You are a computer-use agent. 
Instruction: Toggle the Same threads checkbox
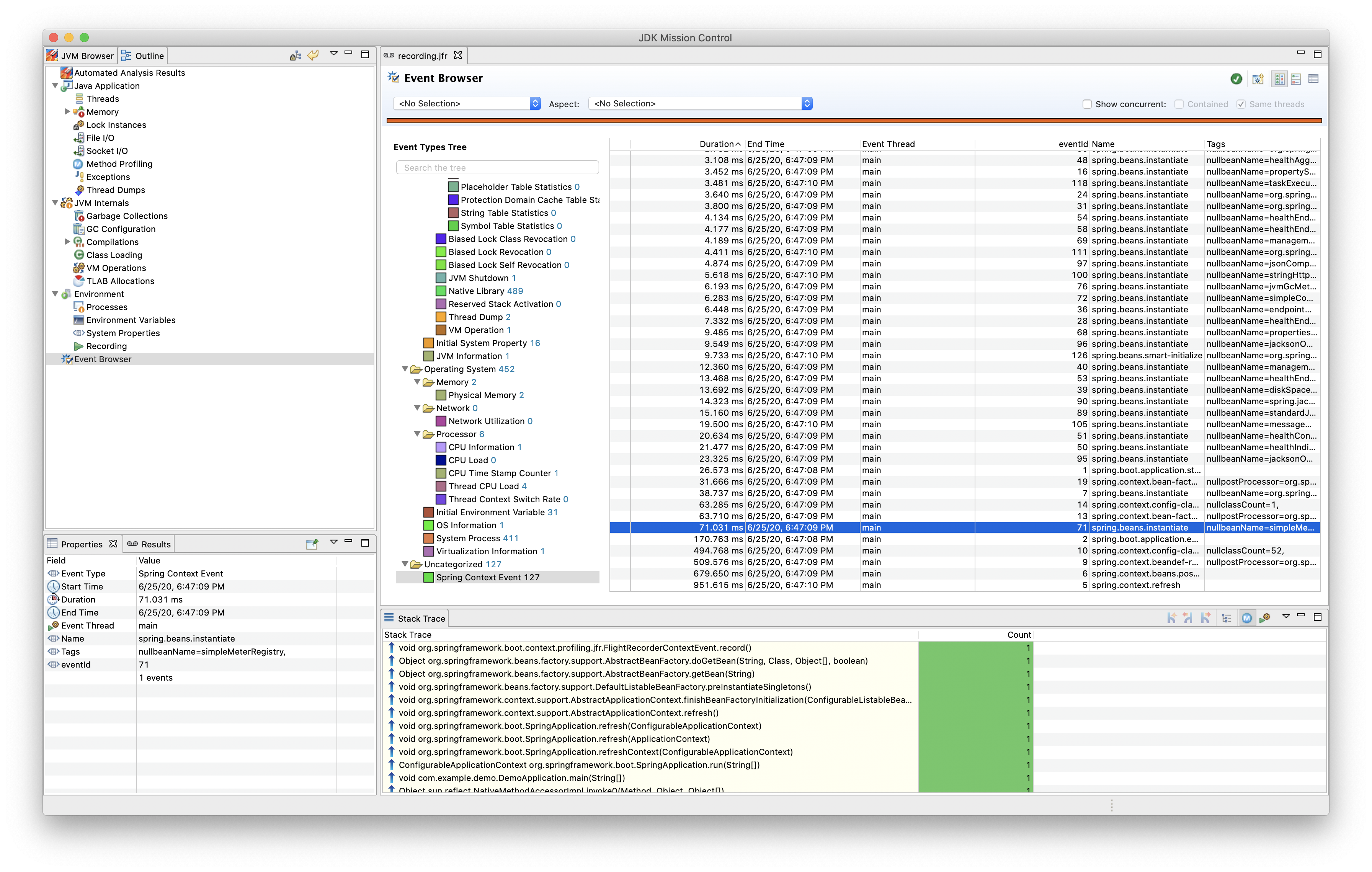(1240, 104)
